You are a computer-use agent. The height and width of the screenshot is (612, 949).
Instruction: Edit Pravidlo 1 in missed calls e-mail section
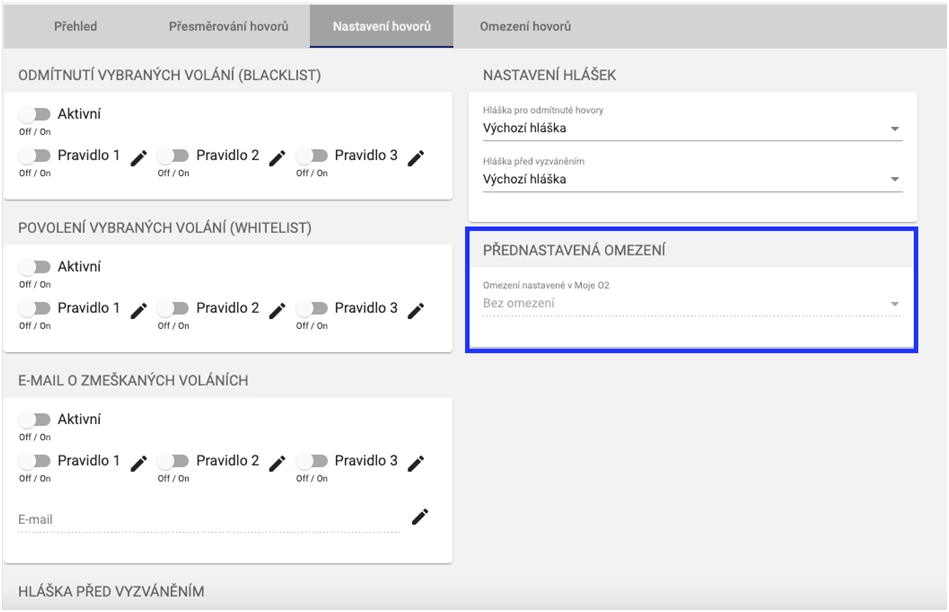(x=139, y=462)
